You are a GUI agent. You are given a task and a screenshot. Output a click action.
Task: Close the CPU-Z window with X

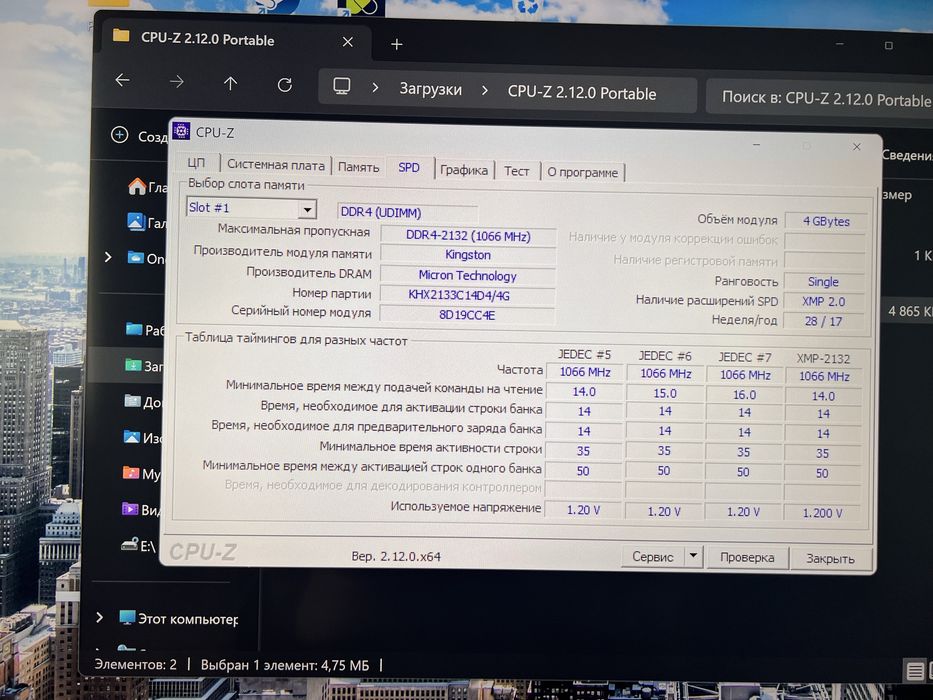[857, 146]
